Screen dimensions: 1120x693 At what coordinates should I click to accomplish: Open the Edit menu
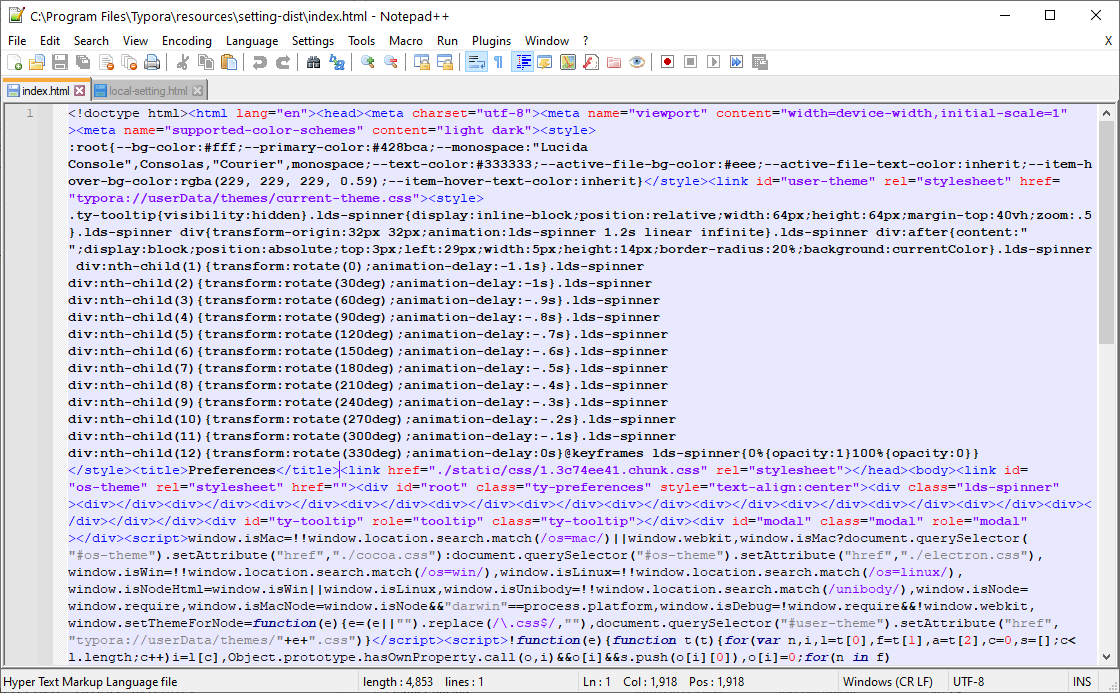pos(50,41)
